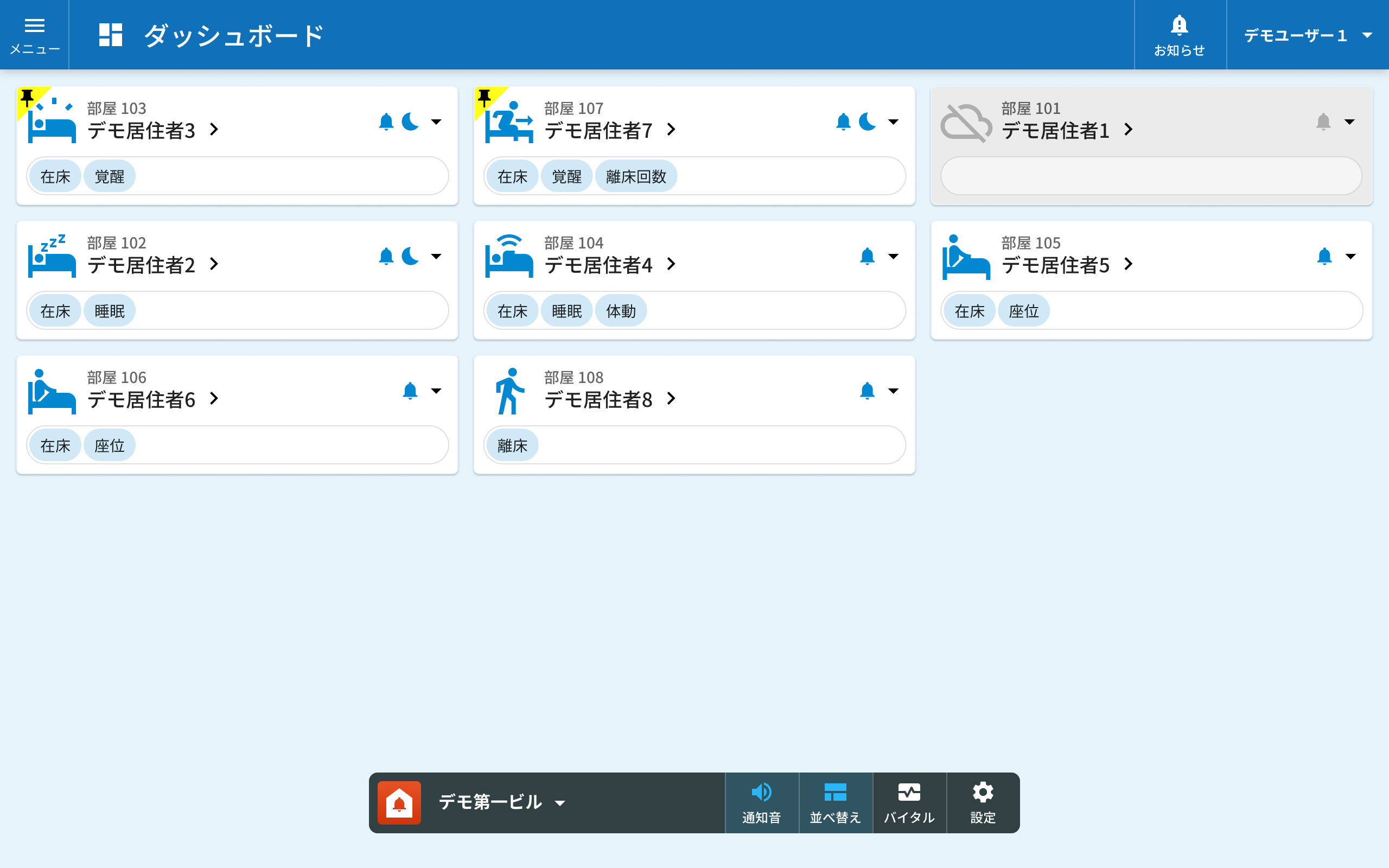Click the pin marker on room 103 card
1389x868 pixels.
tap(27, 97)
